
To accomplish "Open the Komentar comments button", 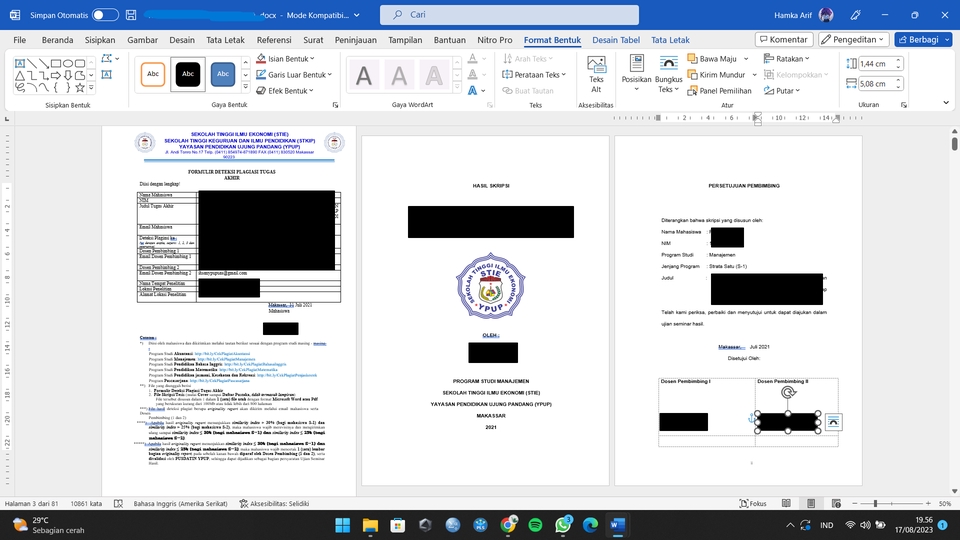I will [x=784, y=40].
